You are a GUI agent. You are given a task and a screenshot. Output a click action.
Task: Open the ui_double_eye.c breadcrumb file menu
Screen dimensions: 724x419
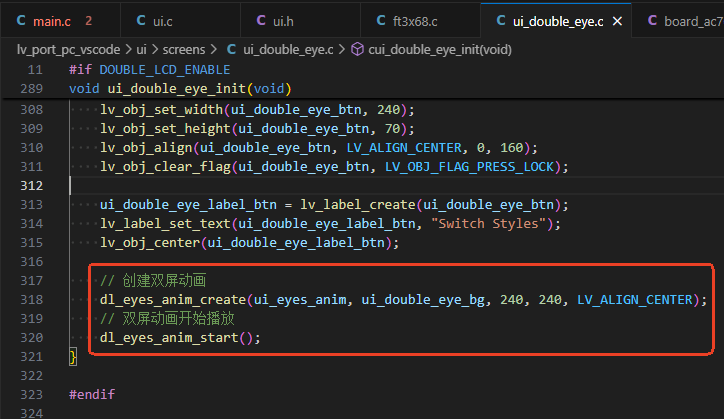[288, 49]
